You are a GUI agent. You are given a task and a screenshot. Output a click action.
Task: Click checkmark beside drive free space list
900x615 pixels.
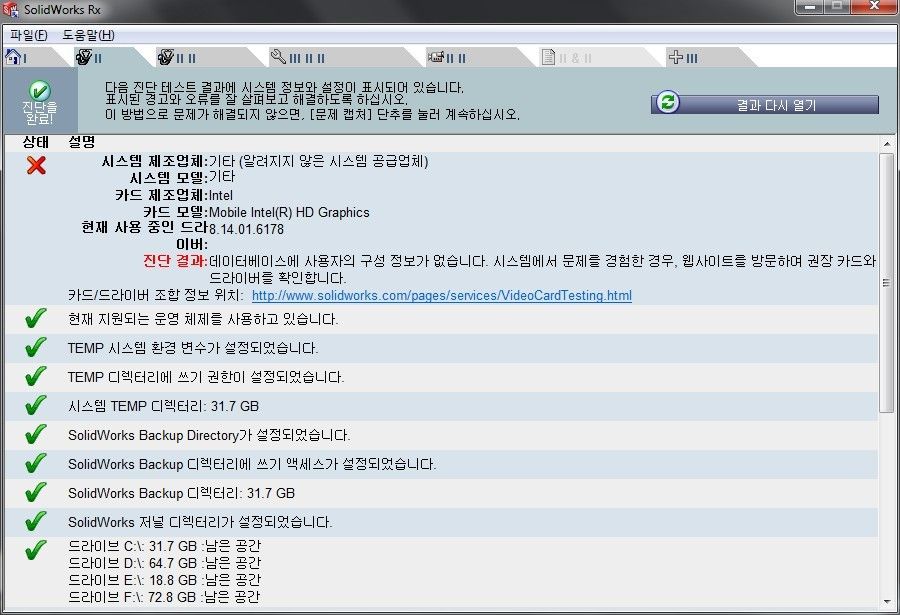pos(36,550)
